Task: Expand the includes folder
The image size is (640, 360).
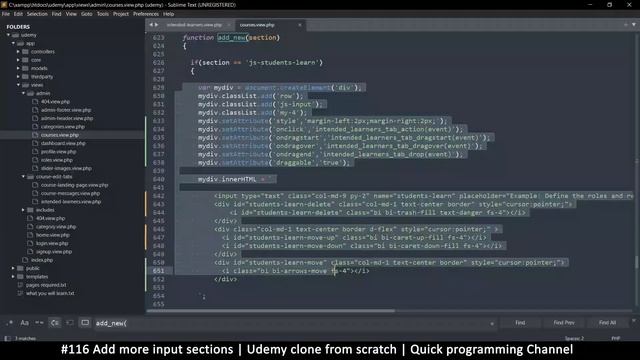Action: [23, 210]
